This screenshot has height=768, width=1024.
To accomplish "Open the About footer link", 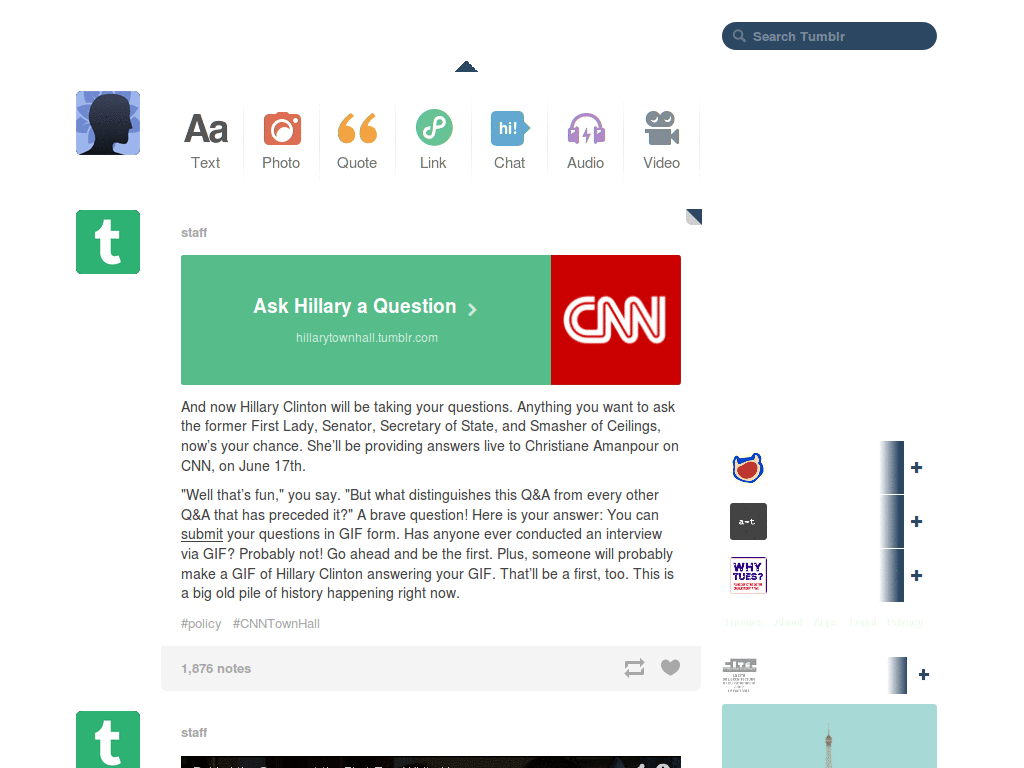I will tap(788, 622).
